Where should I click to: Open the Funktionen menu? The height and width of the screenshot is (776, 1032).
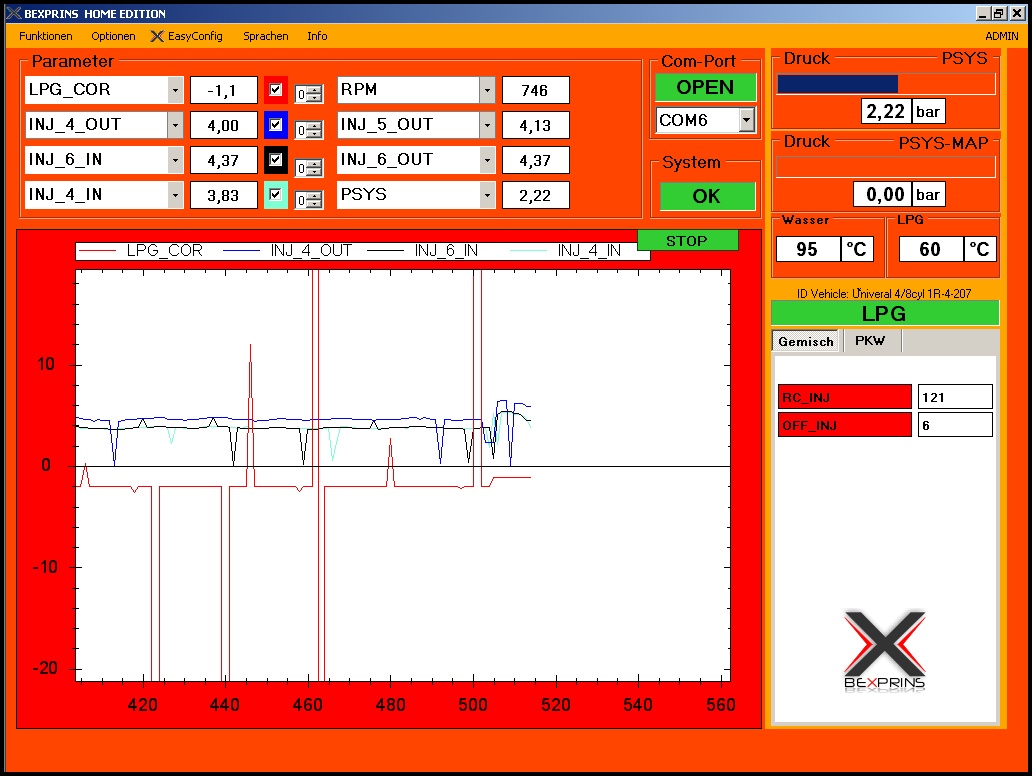coord(45,36)
